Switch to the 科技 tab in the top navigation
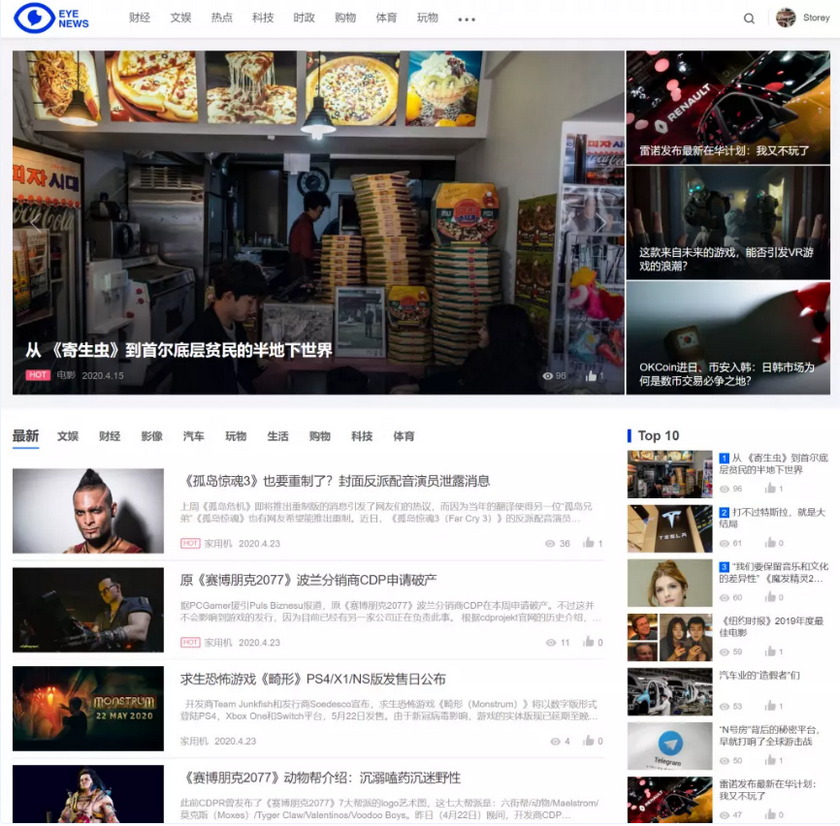The width and height of the screenshot is (840, 826). (262, 18)
